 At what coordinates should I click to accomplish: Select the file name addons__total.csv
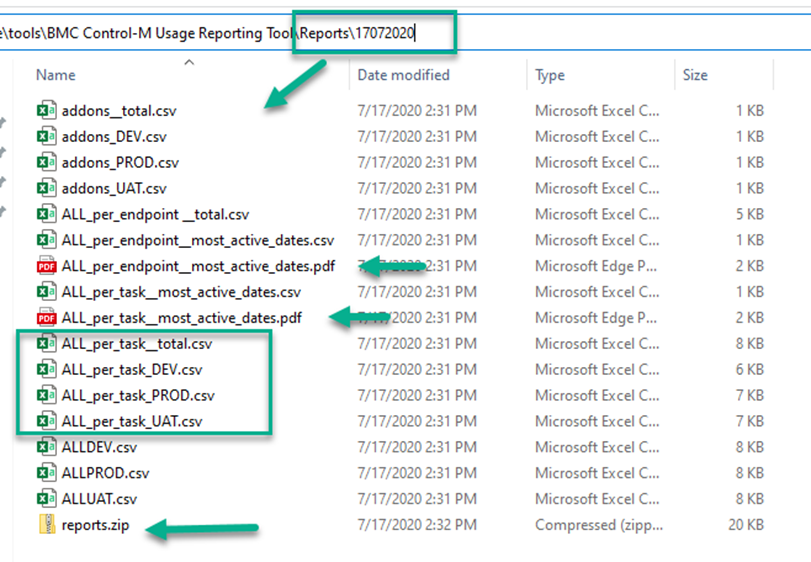pyautogui.click(x=119, y=111)
